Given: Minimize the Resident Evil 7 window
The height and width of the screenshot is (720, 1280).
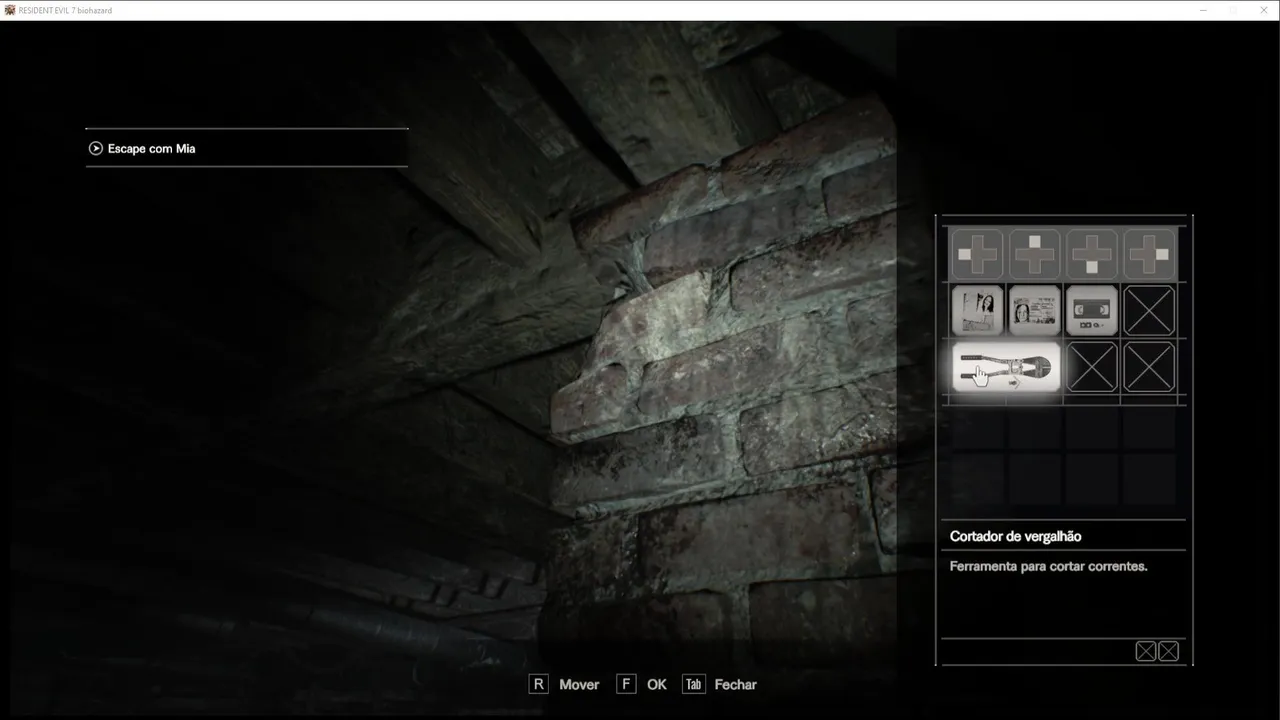Looking at the screenshot, I should [1203, 10].
